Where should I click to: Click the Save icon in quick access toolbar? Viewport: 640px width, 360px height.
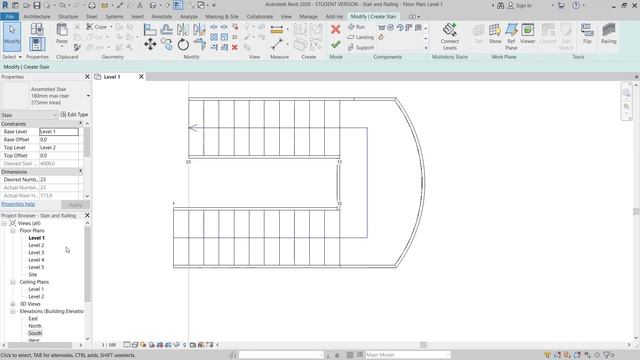[37, 5]
